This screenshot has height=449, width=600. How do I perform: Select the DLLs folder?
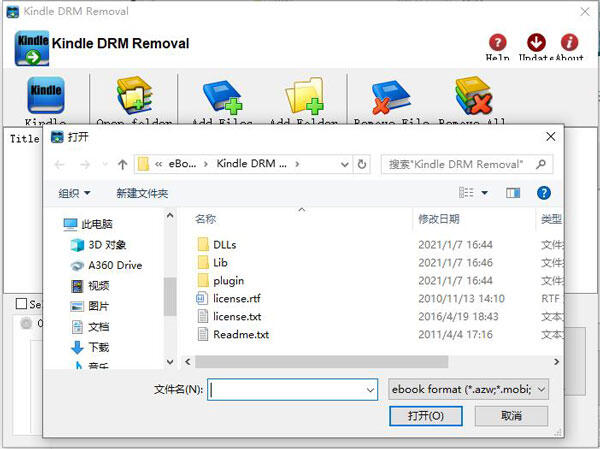[217, 245]
